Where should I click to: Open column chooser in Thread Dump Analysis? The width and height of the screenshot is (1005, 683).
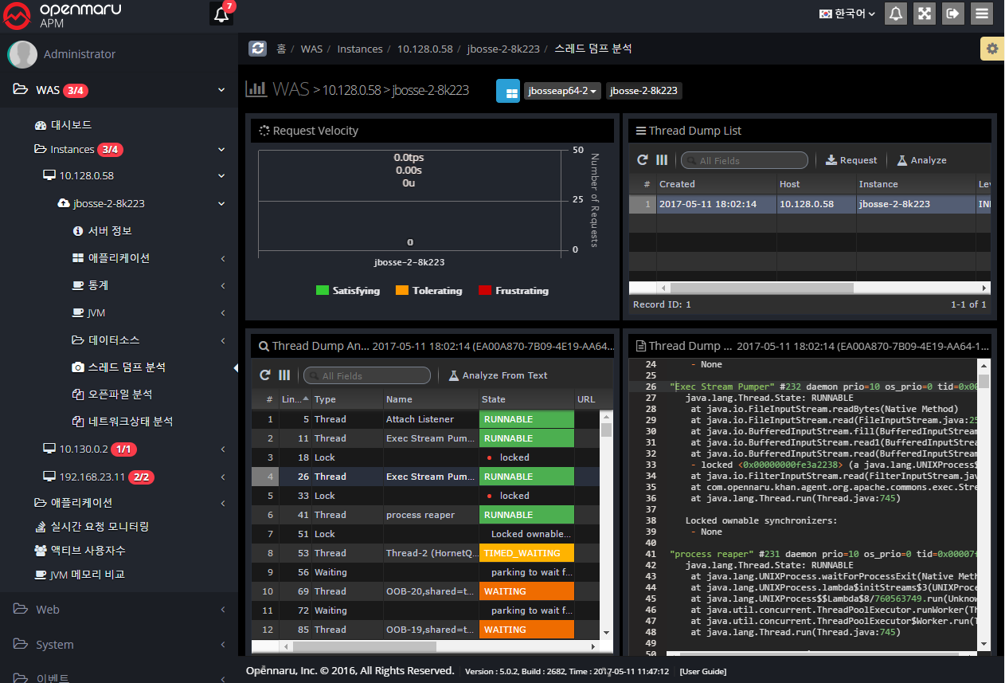pyautogui.click(x=284, y=375)
